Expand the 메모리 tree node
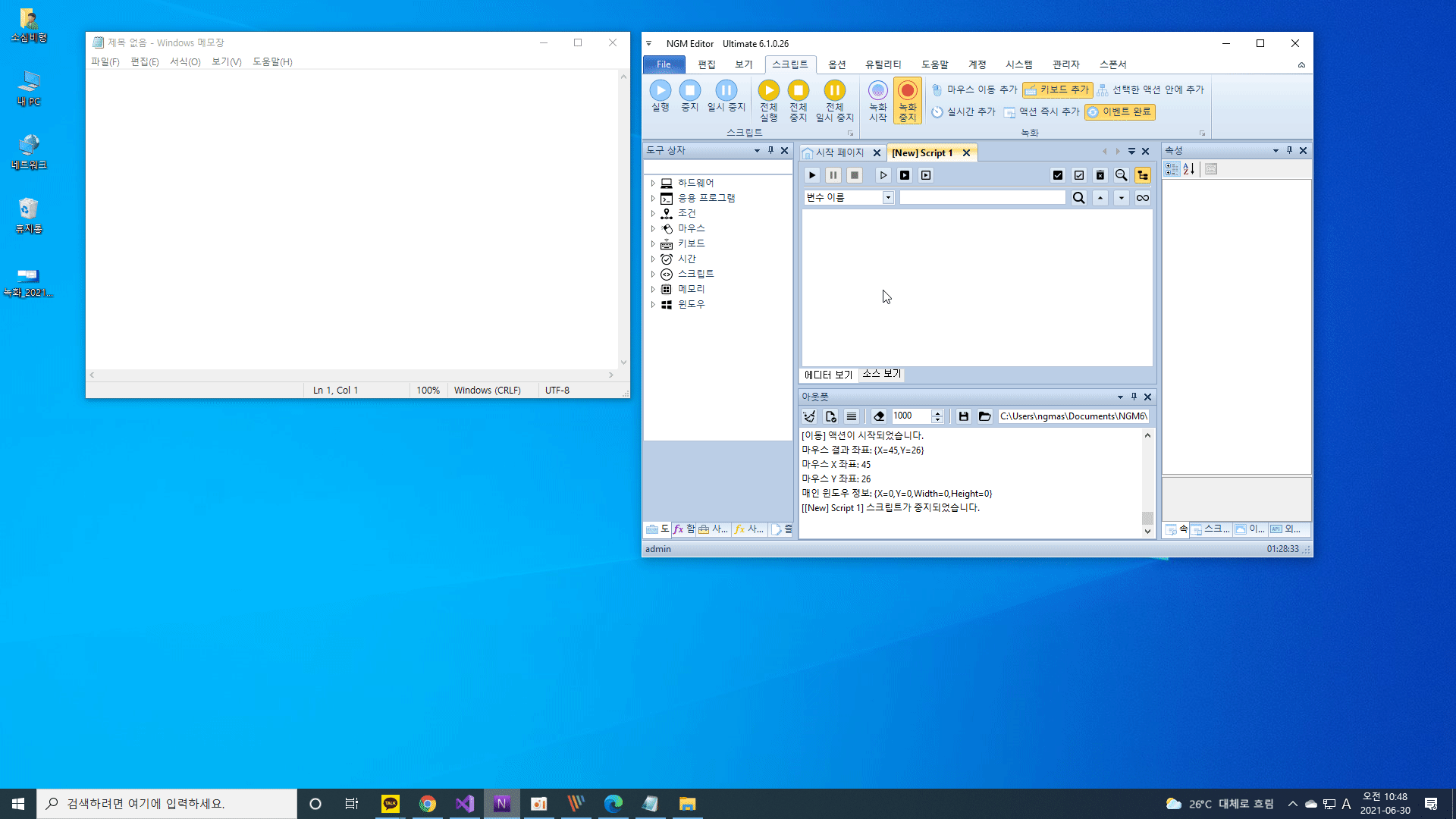Viewport: 1456px width, 819px height. (x=653, y=289)
